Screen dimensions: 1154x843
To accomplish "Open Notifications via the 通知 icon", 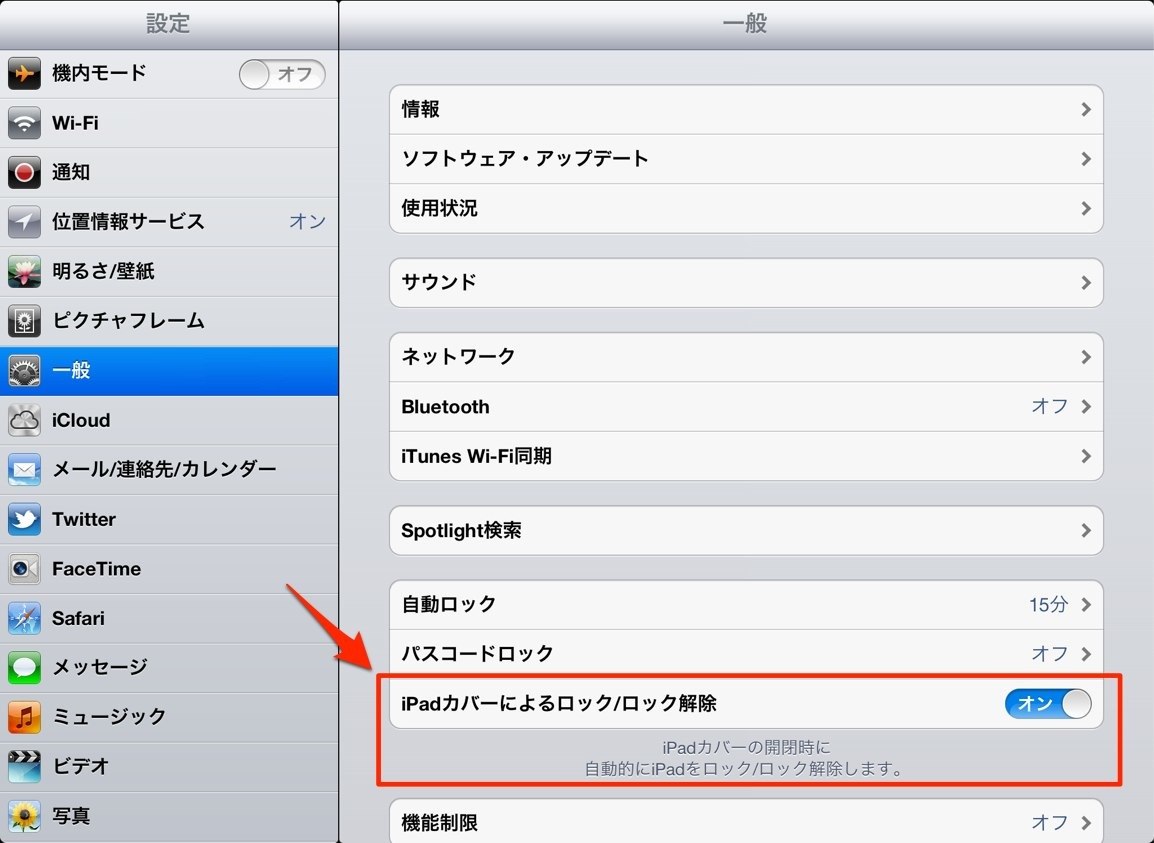I will click(x=24, y=172).
